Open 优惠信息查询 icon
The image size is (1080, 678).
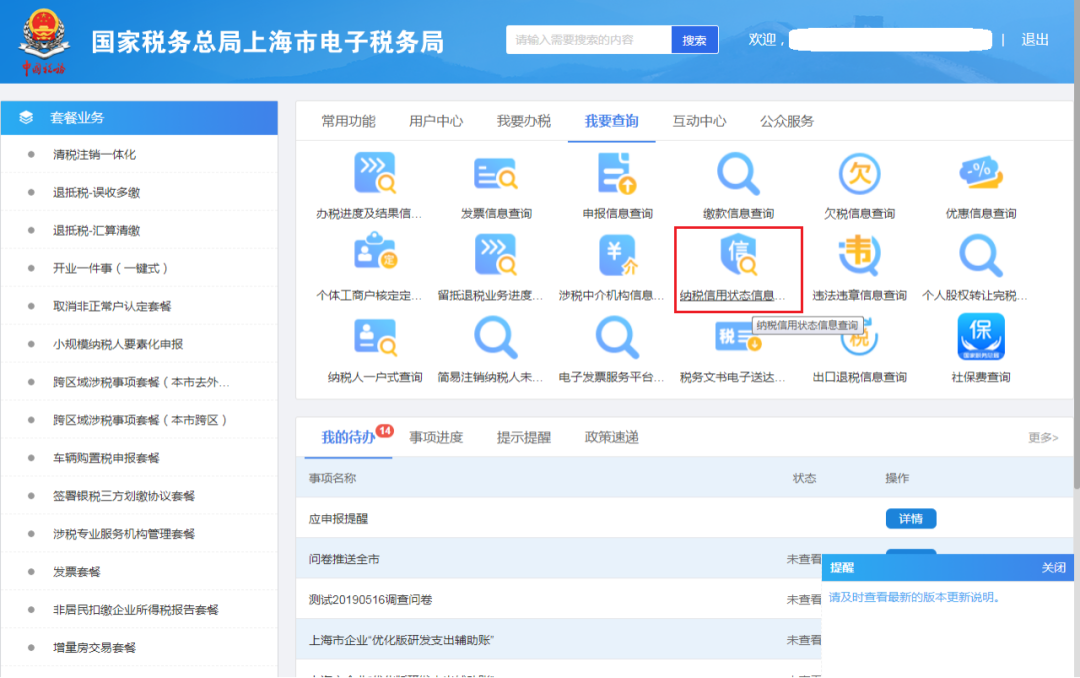pyautogui.click(x=980, y=173)
